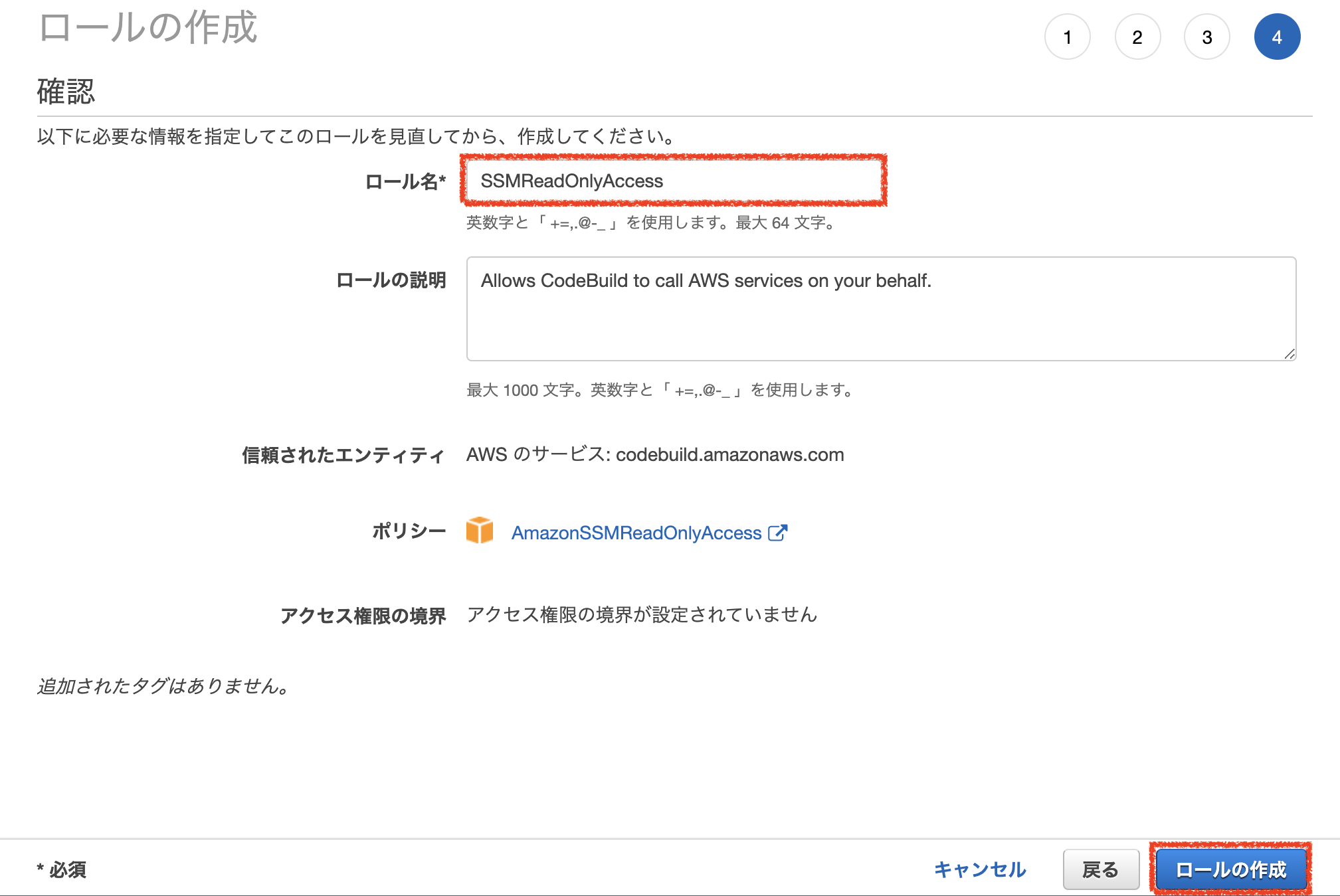This screenshot has width=1340, height=896.
Task: Select the current step 4 indicator
Action: [x=1277, y=37]
